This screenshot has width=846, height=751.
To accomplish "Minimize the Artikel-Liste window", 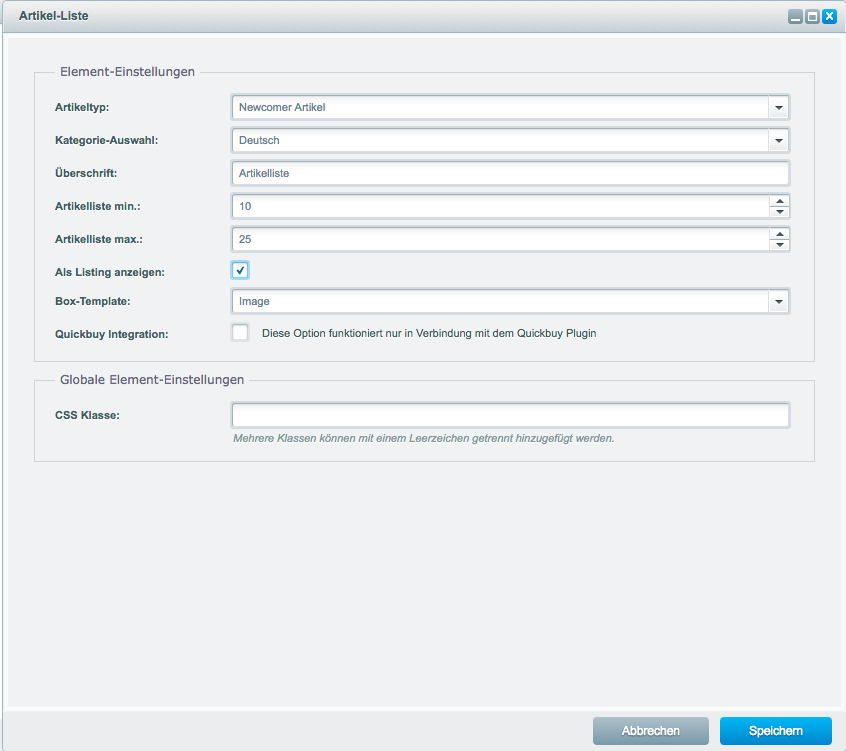I will 795,16.
